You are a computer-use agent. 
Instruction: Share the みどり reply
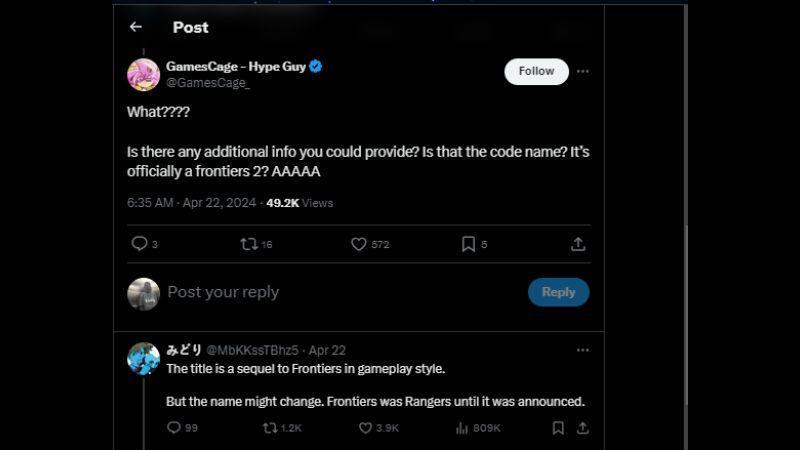coord(583,428)
